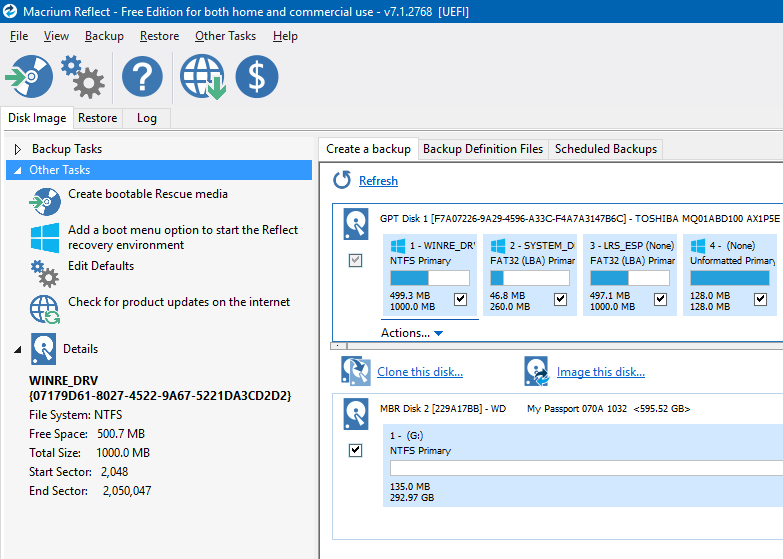Click the Clone this disk icon
This screenshot has height=559, width=783.
click(x=356, y=371)
